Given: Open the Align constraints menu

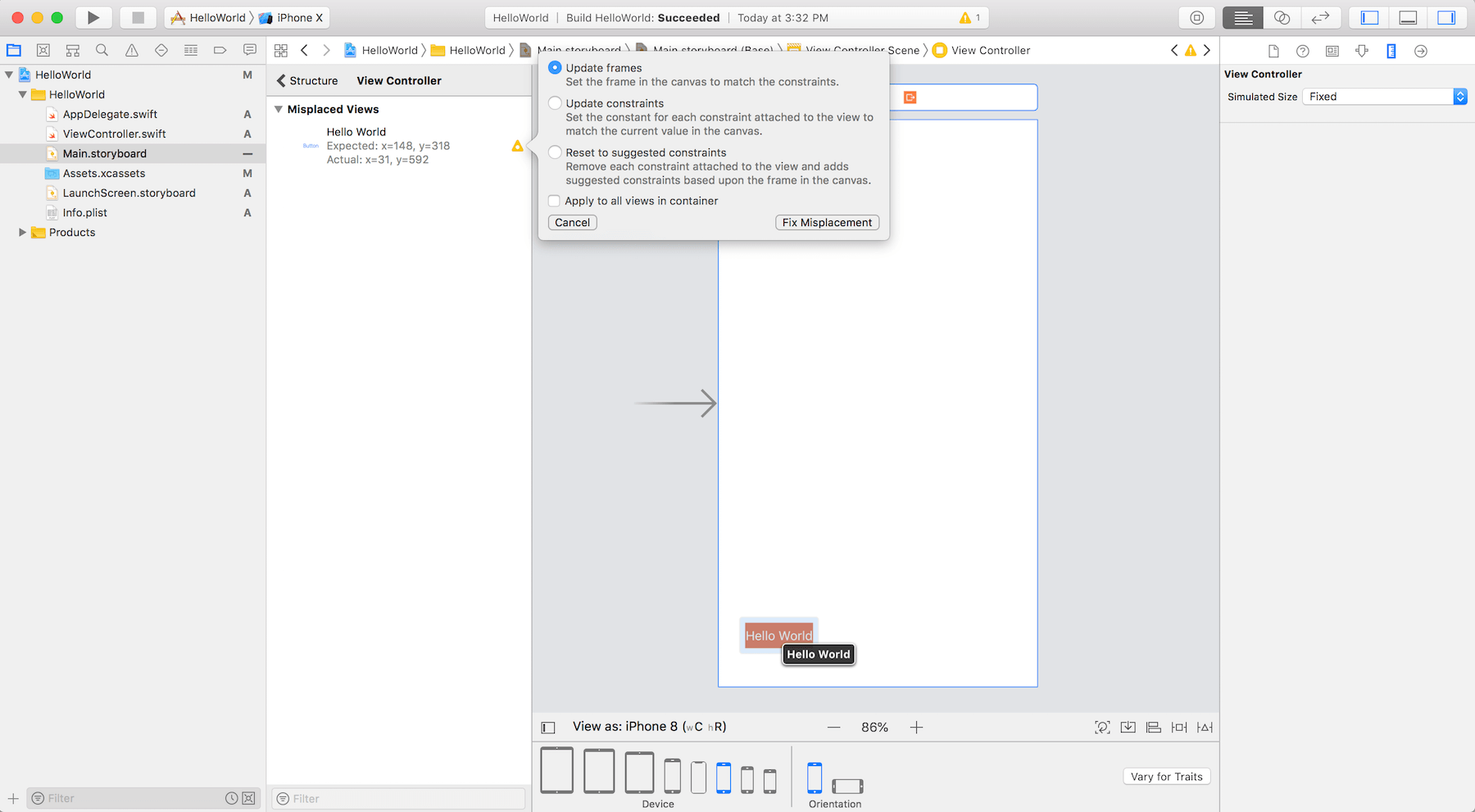Looking at the screenshot, I should coord(1154,727).
